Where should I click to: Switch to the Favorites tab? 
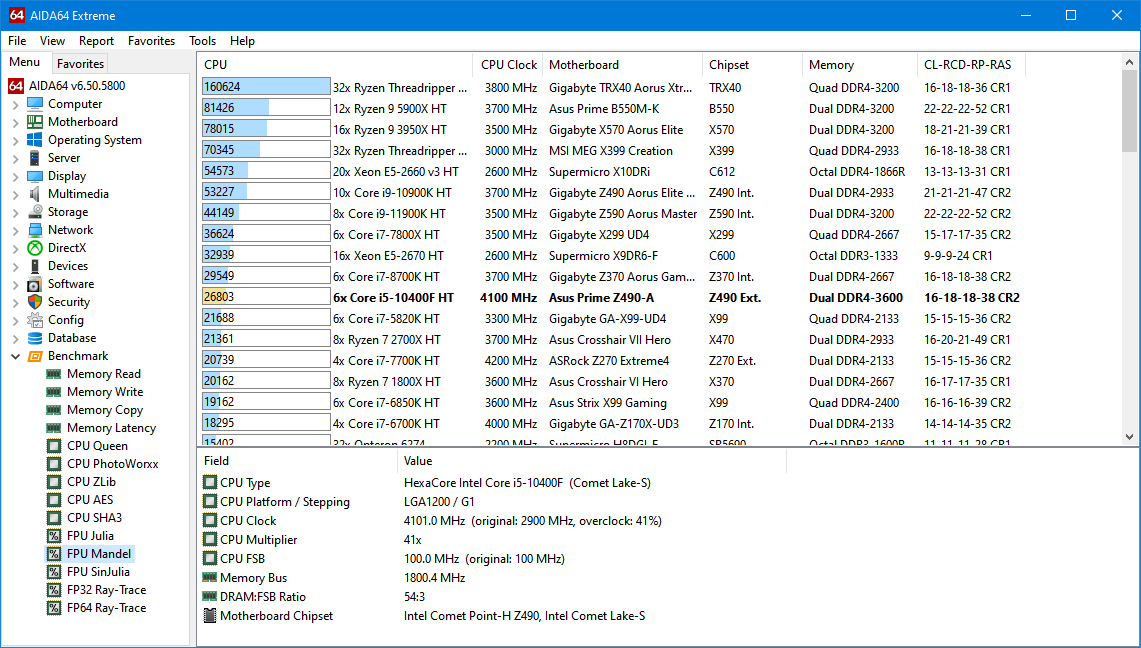[x=80, y=63]
